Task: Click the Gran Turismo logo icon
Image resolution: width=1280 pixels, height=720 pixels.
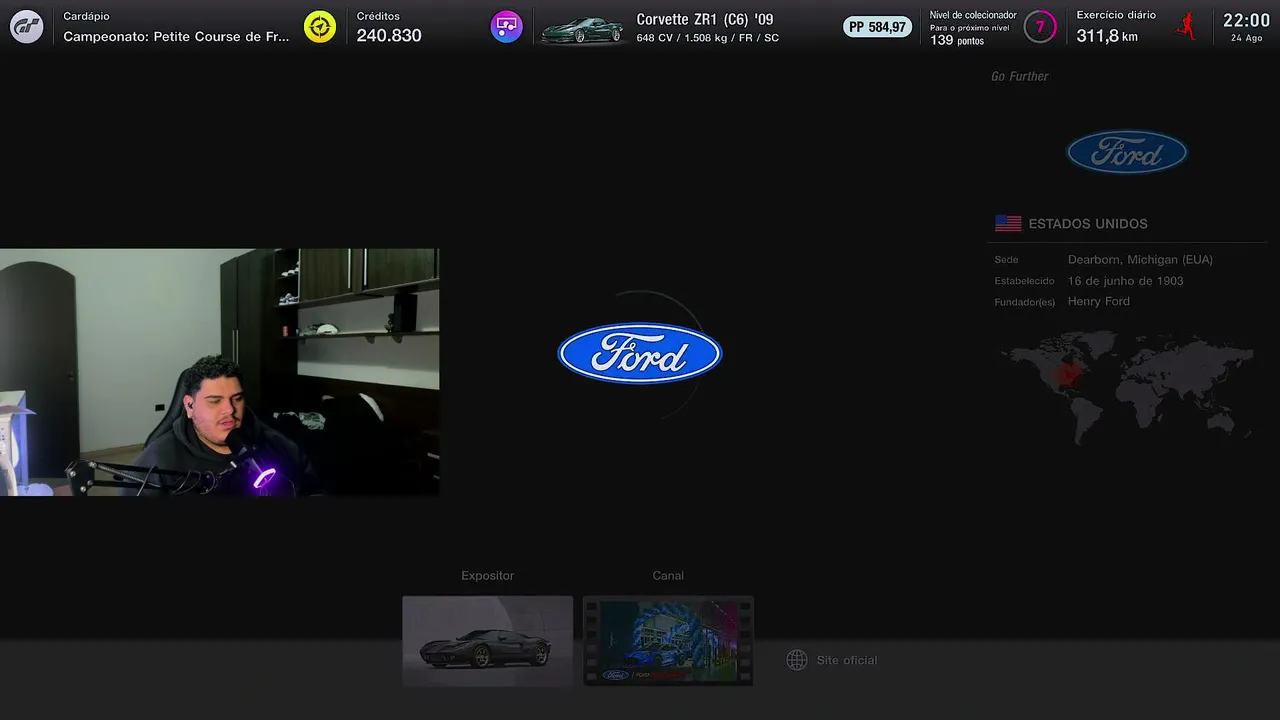Action: pyautogui.click(x=27, y=27)
